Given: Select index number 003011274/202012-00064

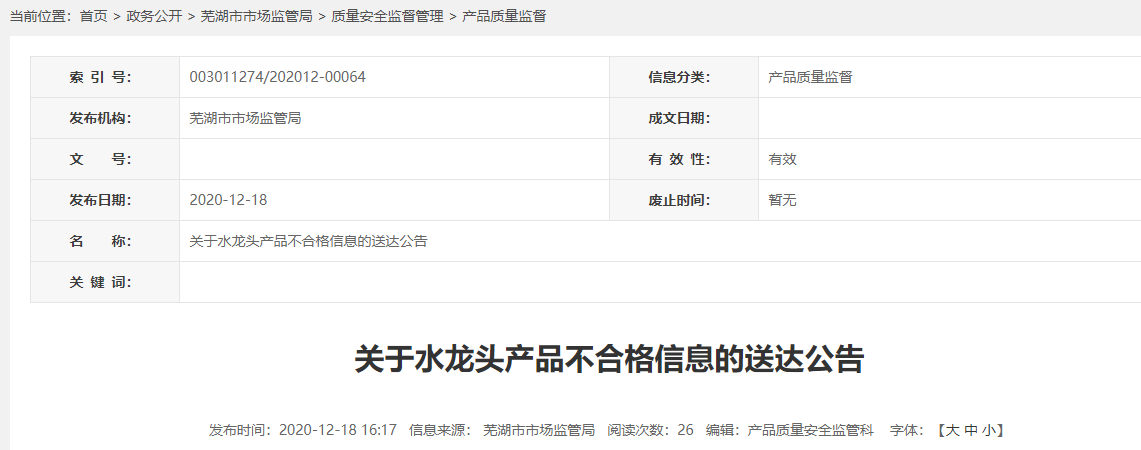Looking at the screenshot, I should [277, 77].
